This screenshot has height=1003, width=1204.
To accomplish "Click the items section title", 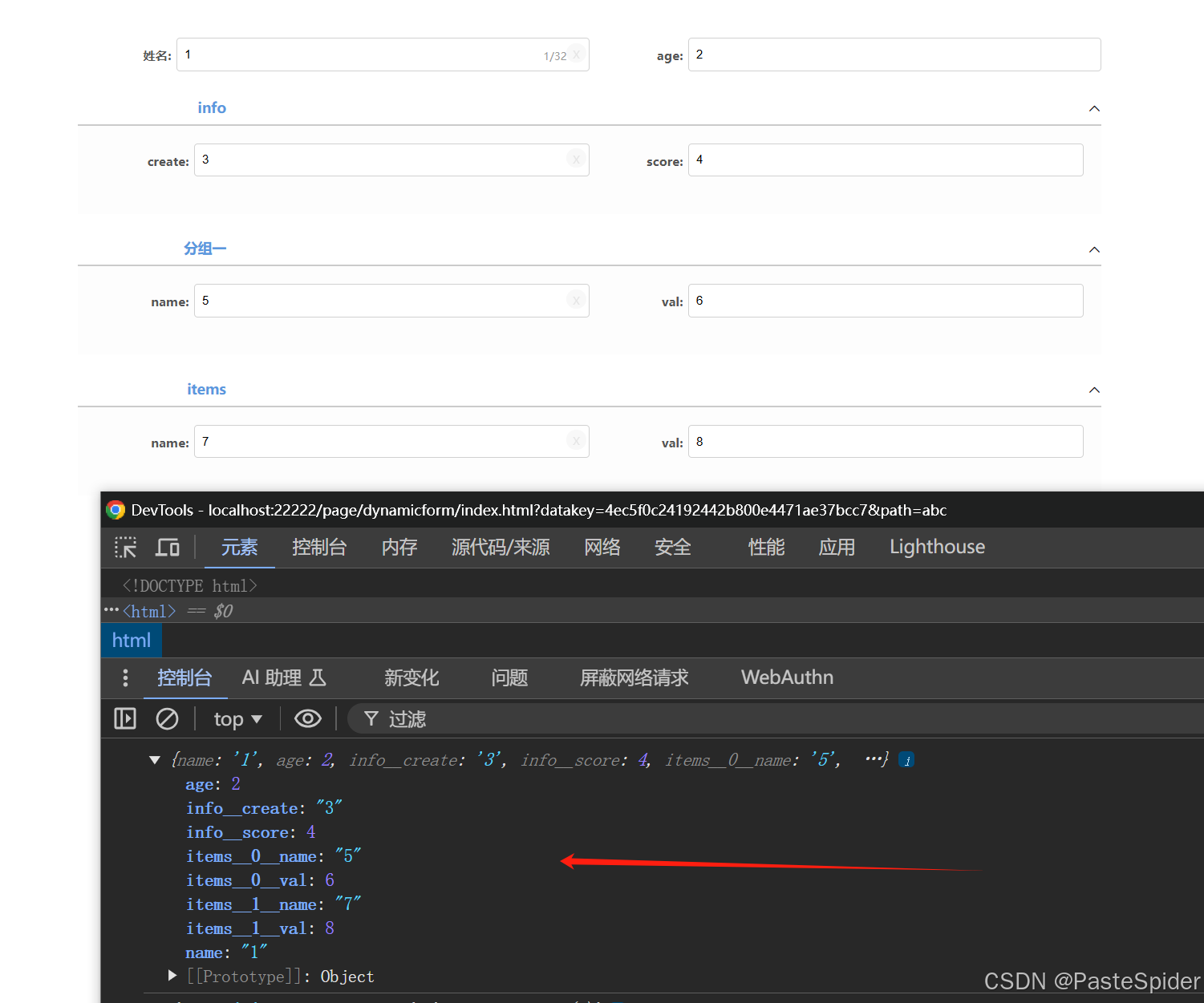I will (x=206, y=389).
